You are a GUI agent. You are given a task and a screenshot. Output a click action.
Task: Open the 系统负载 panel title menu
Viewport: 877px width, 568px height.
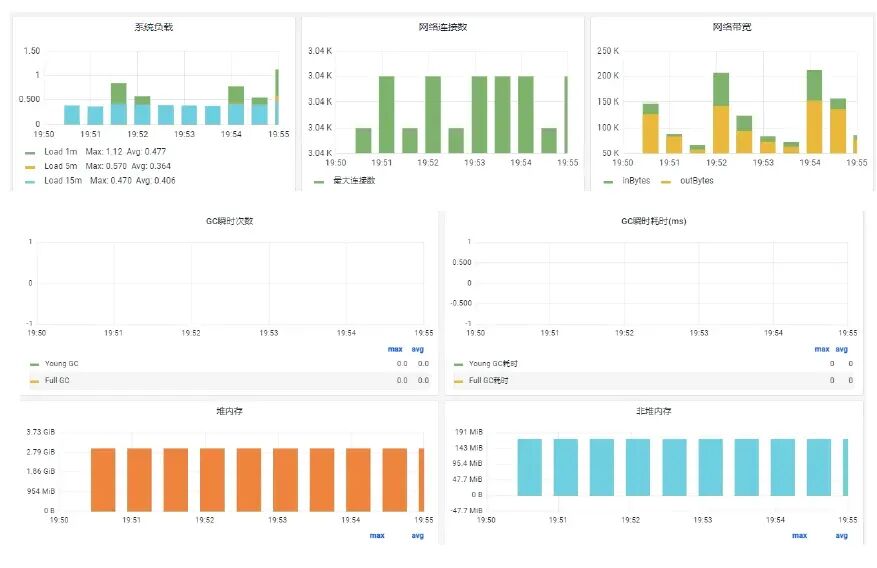154,27
